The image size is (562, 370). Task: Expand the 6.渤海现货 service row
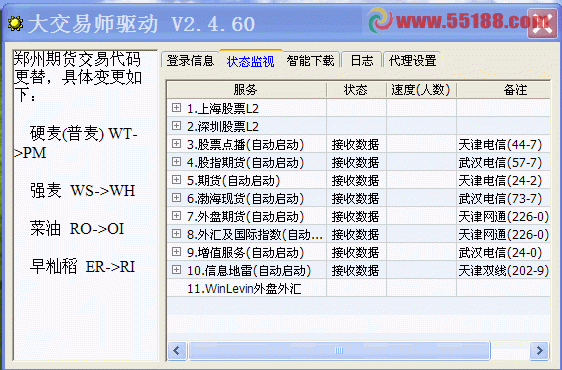[176, 198]
